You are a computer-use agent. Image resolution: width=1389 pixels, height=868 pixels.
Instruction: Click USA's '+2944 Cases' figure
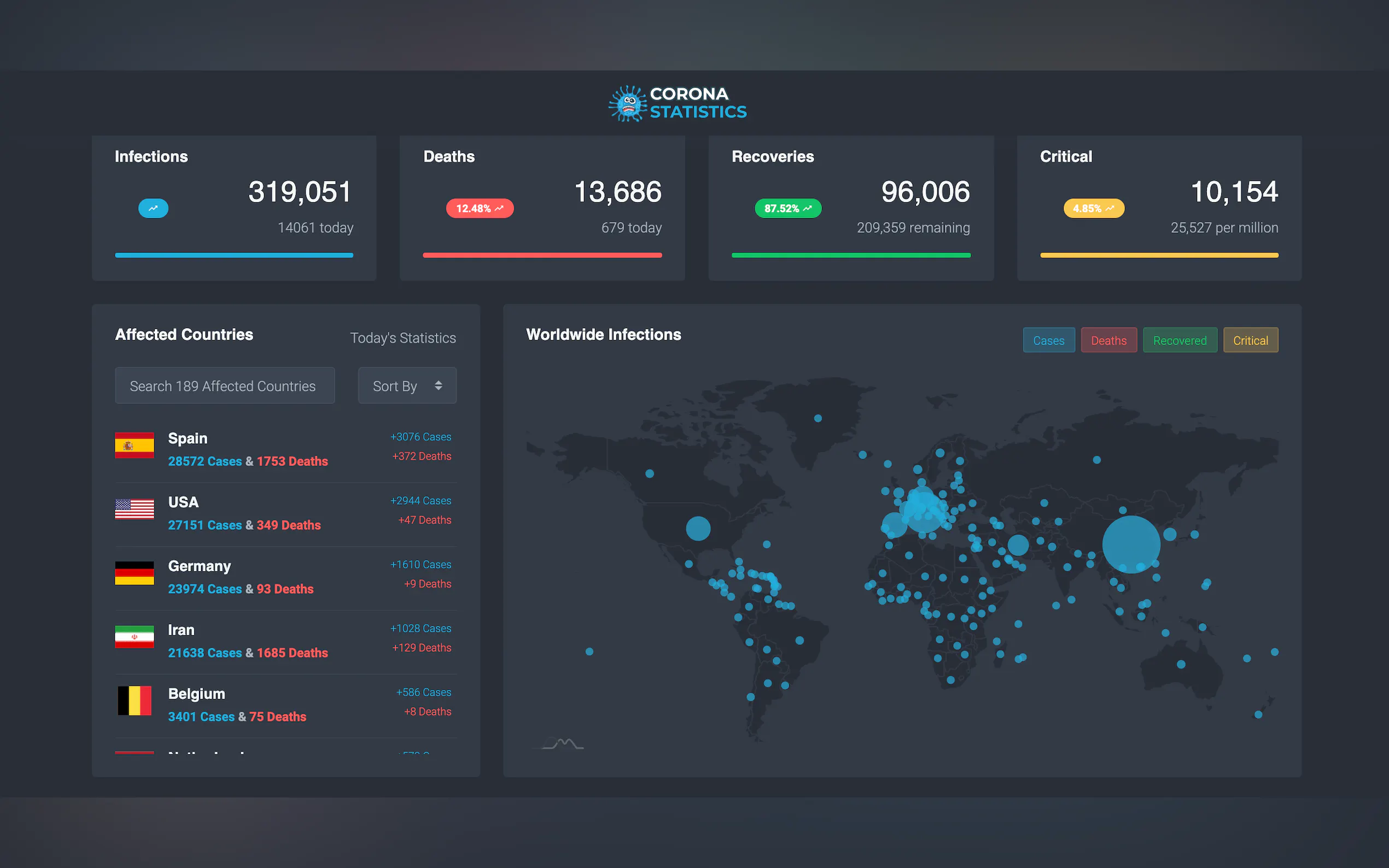(x=421, y=501)
